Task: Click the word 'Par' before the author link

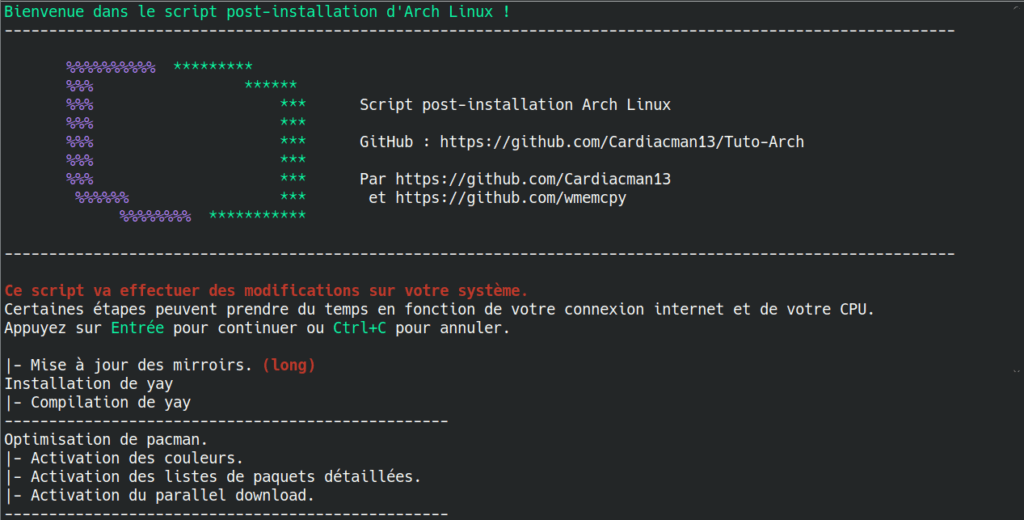Action: point(372,179)
